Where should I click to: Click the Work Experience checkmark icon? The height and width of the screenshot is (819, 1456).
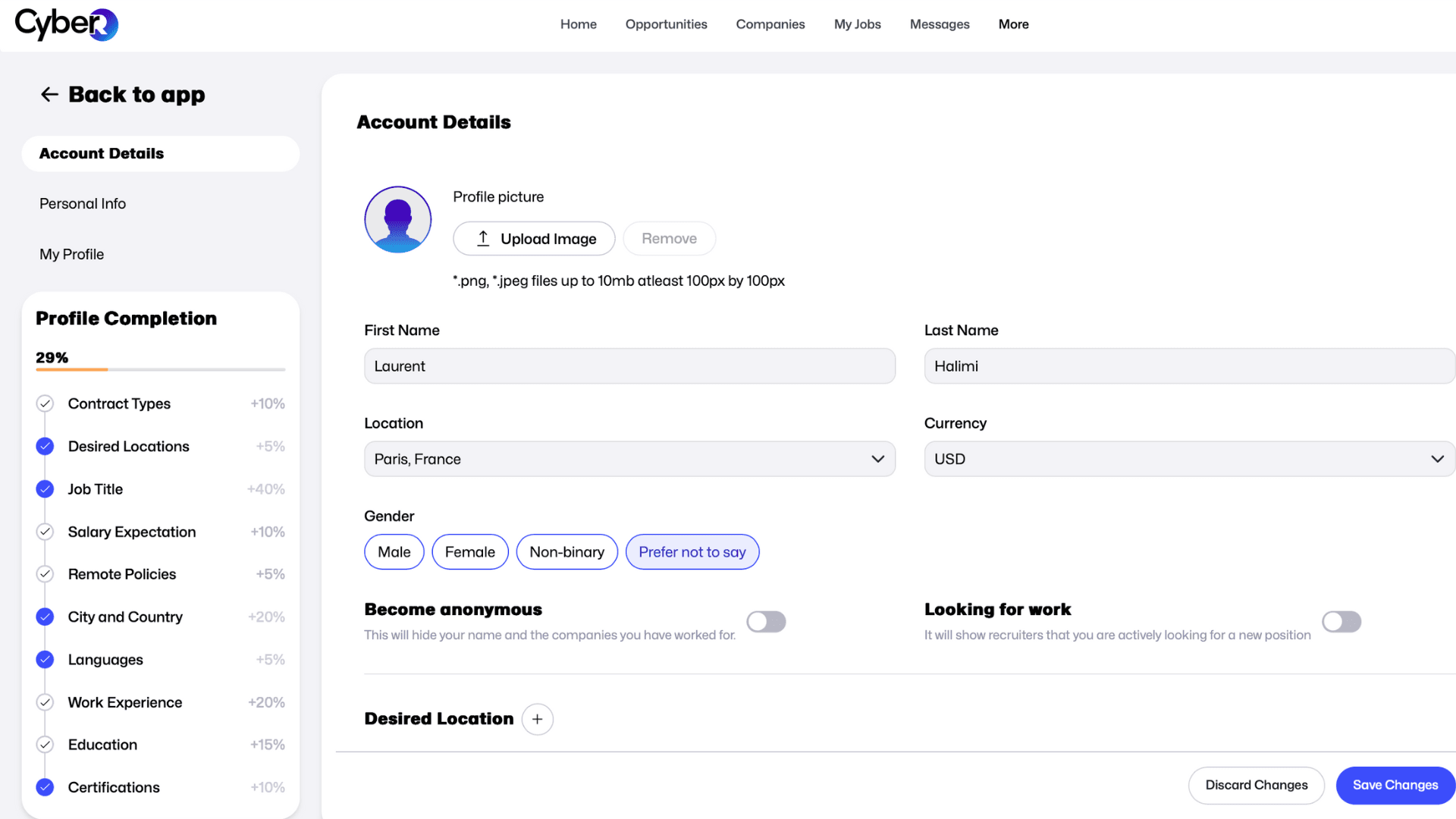point(45,702)
